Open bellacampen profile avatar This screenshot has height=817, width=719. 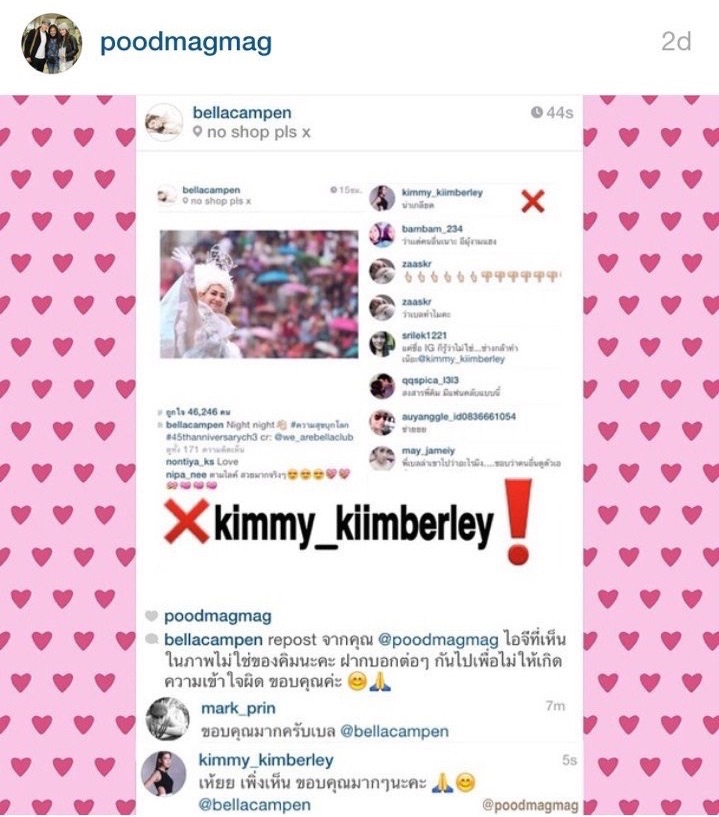click(x=164, y=122)
